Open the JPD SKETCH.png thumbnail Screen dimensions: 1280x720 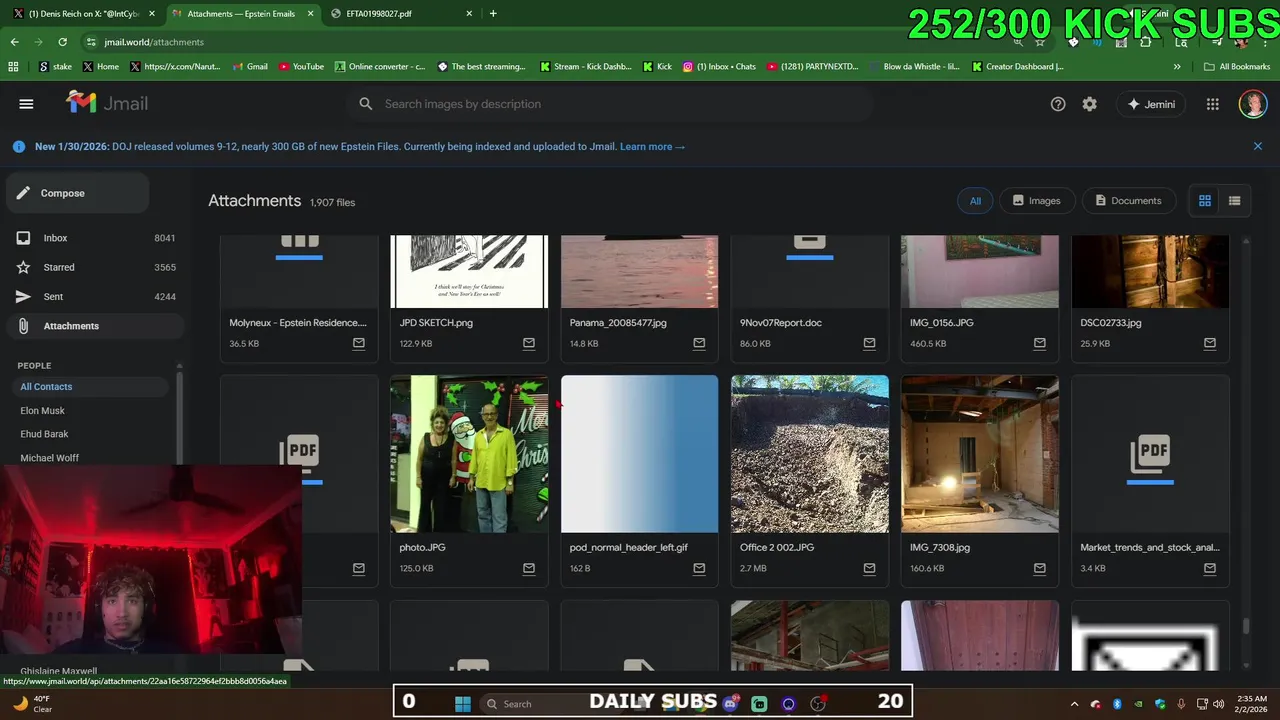click(x=469, y=272)
